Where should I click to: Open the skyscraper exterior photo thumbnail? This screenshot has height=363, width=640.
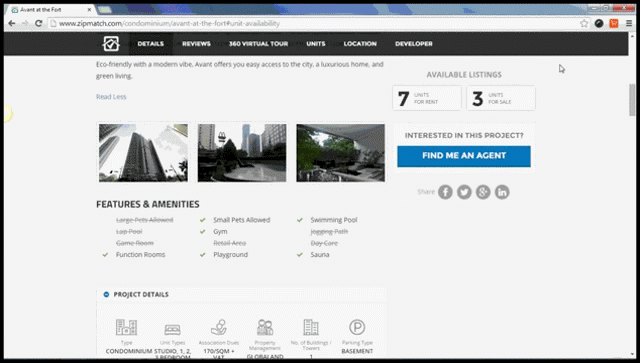(143, 153)
